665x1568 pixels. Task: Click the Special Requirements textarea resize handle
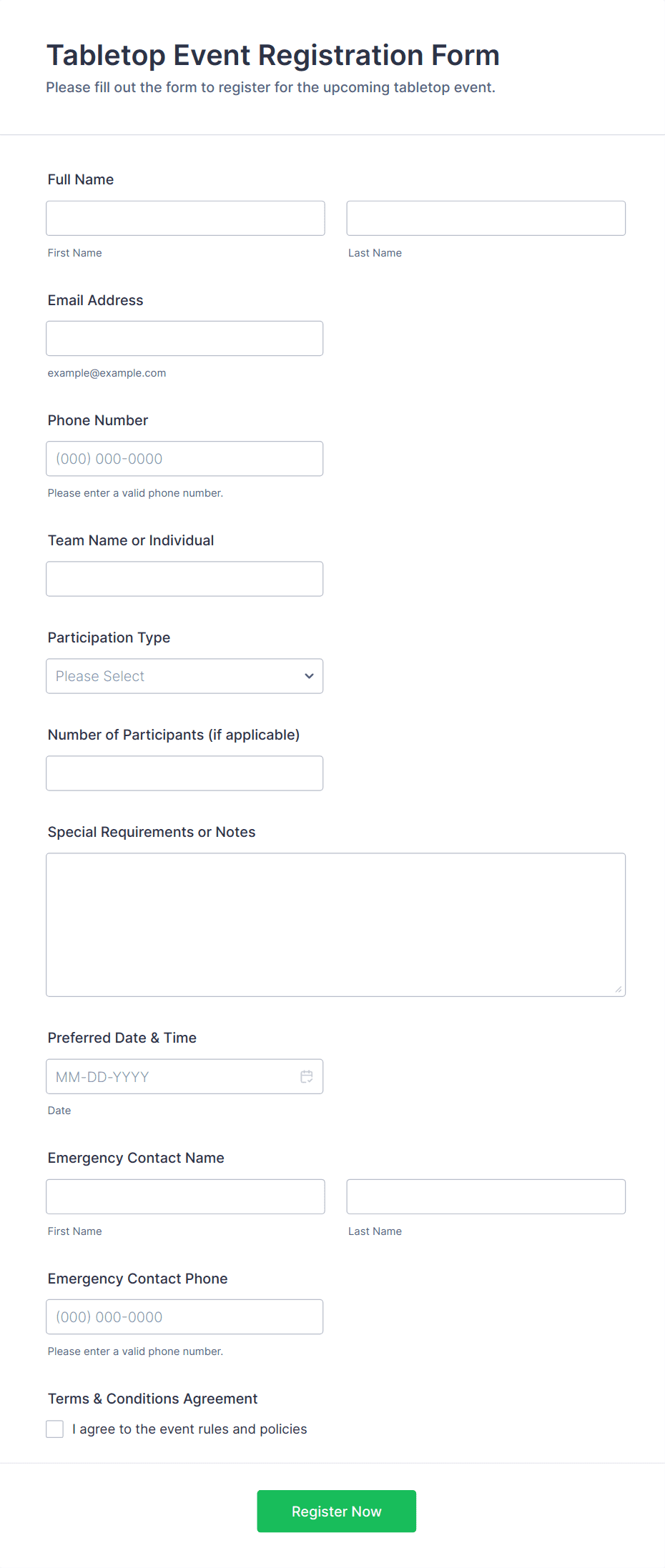[619, 989]
